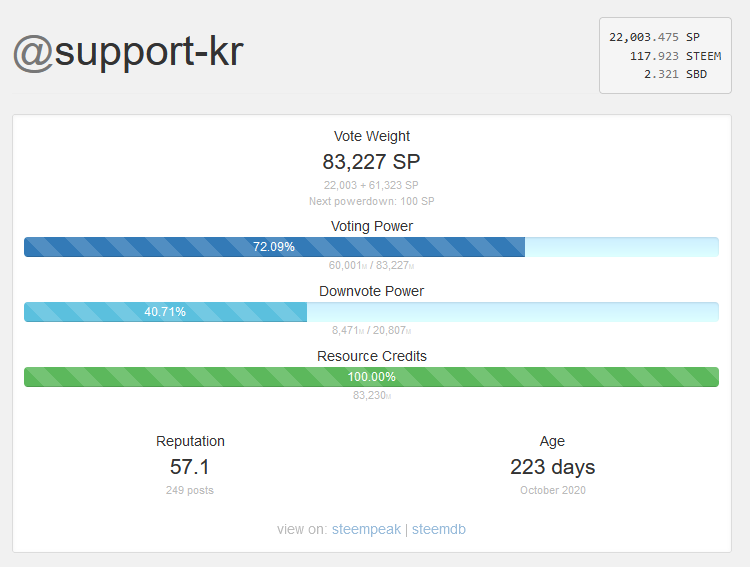
Task: Click the Next powerdown: 100 SP text
Action: pos(371,201)
